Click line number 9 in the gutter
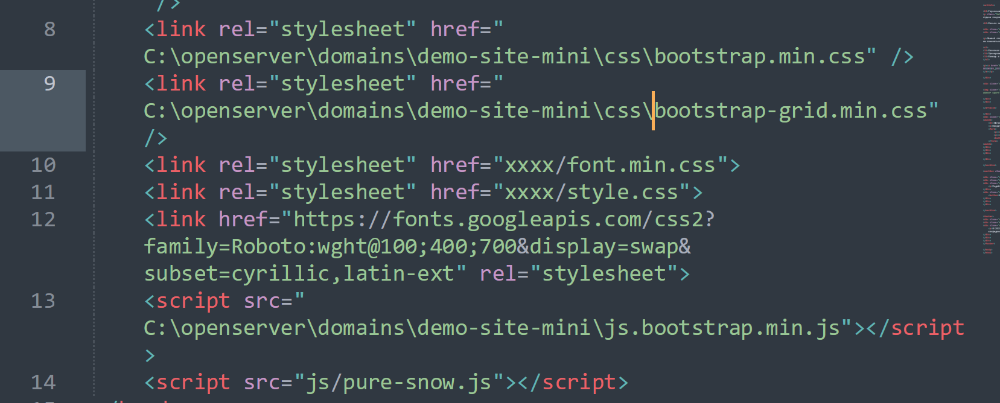 (49, 83)
